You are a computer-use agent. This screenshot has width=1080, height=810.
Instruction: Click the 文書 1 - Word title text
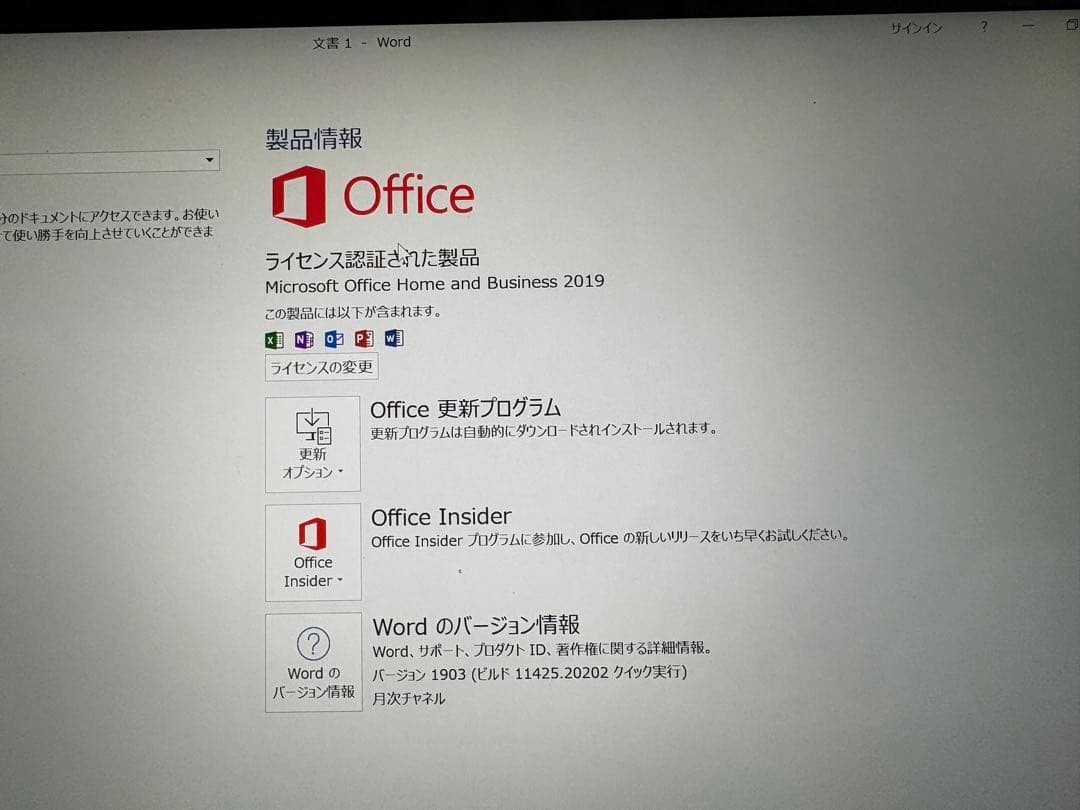click(360, 42)
